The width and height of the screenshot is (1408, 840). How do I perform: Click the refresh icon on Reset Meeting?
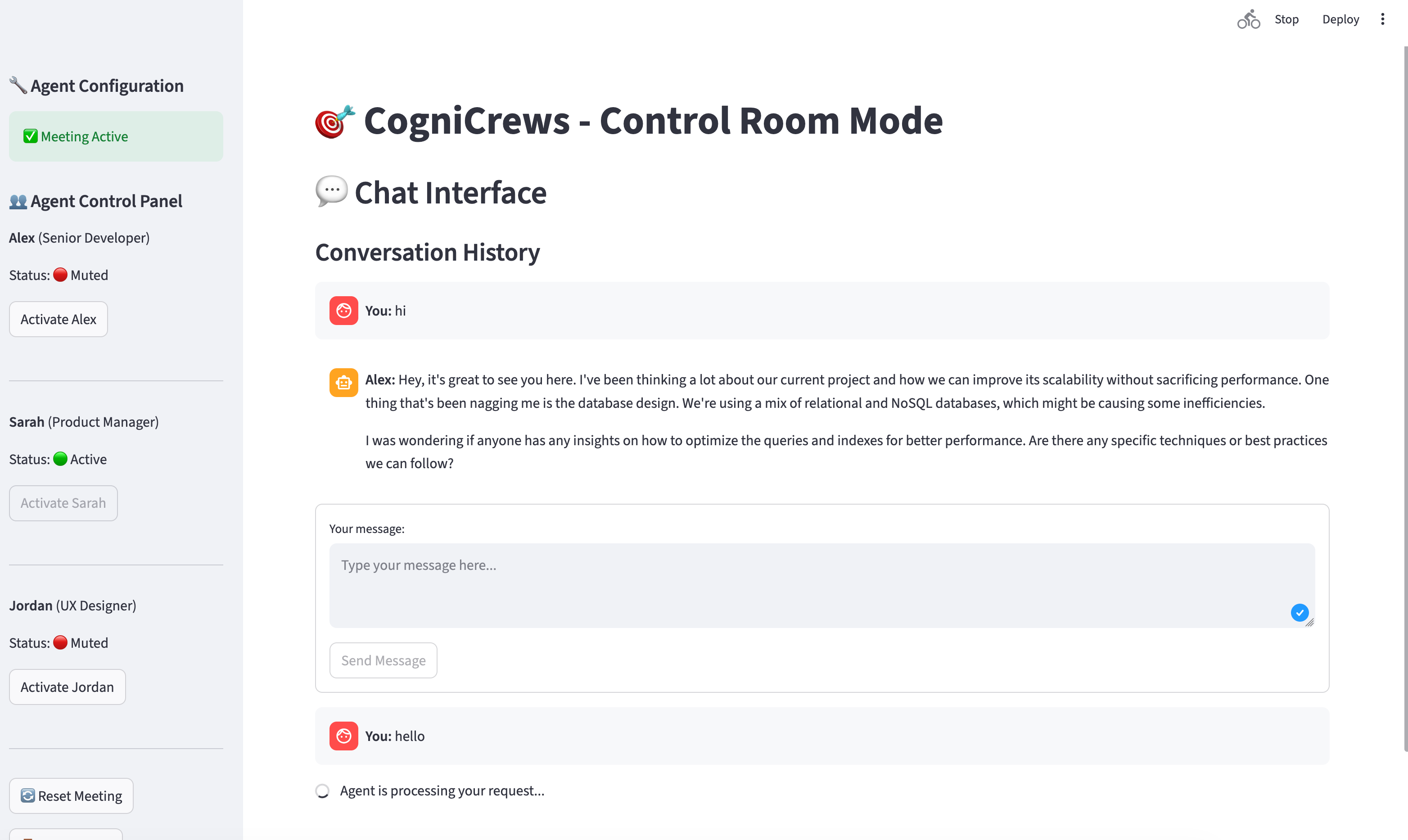click(28, 795)
